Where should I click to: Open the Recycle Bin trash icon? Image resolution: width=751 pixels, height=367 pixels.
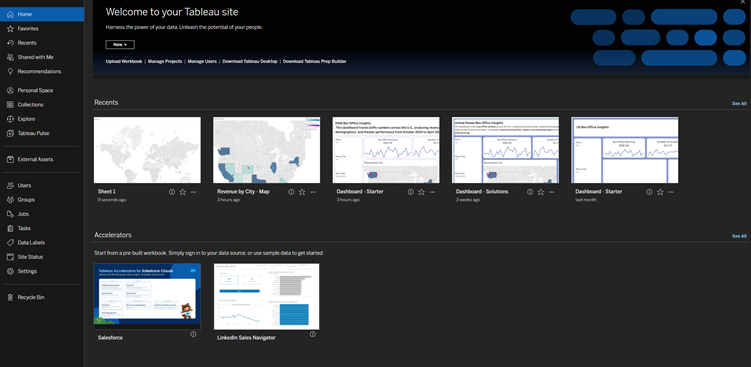coord(10,298)
